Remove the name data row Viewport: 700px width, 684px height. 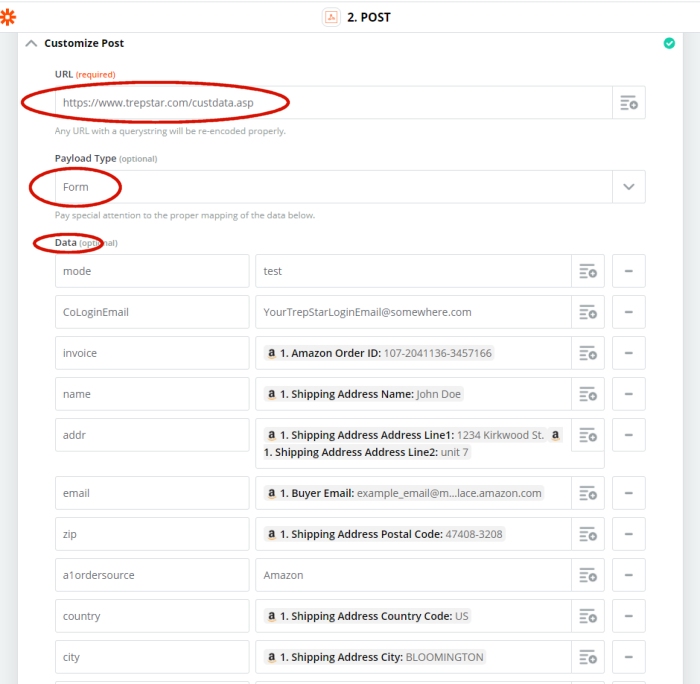click(x=629, y=394)
